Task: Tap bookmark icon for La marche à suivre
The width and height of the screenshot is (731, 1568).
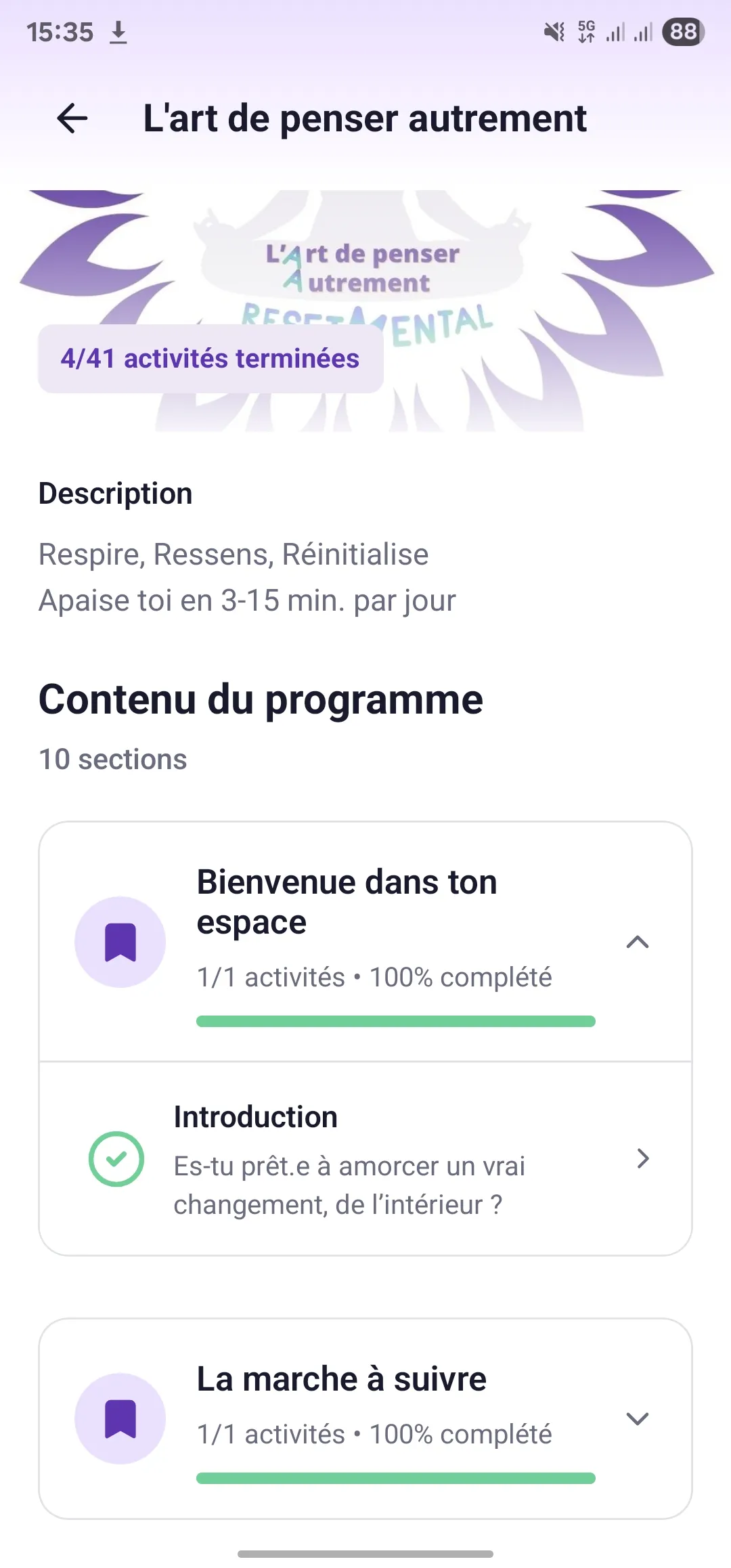Action: (x=120, y=1418)
